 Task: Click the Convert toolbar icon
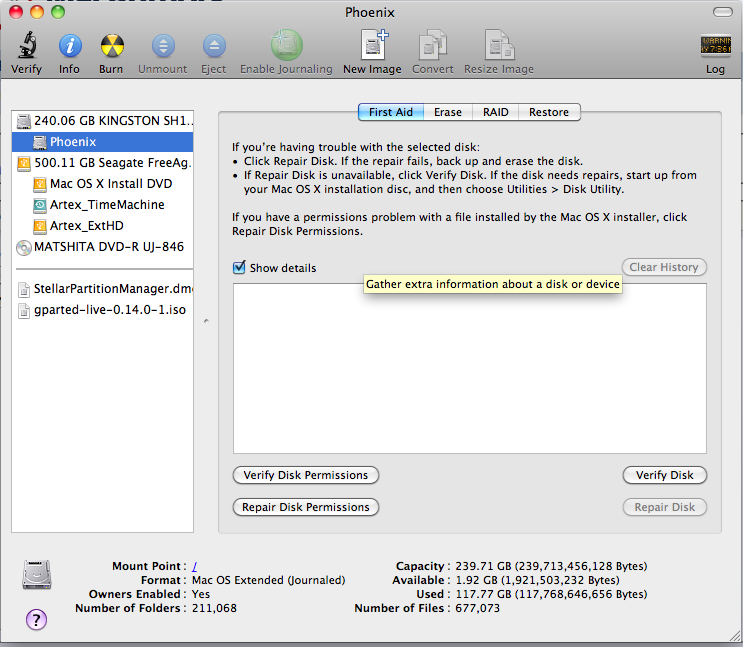coord(433,45)
